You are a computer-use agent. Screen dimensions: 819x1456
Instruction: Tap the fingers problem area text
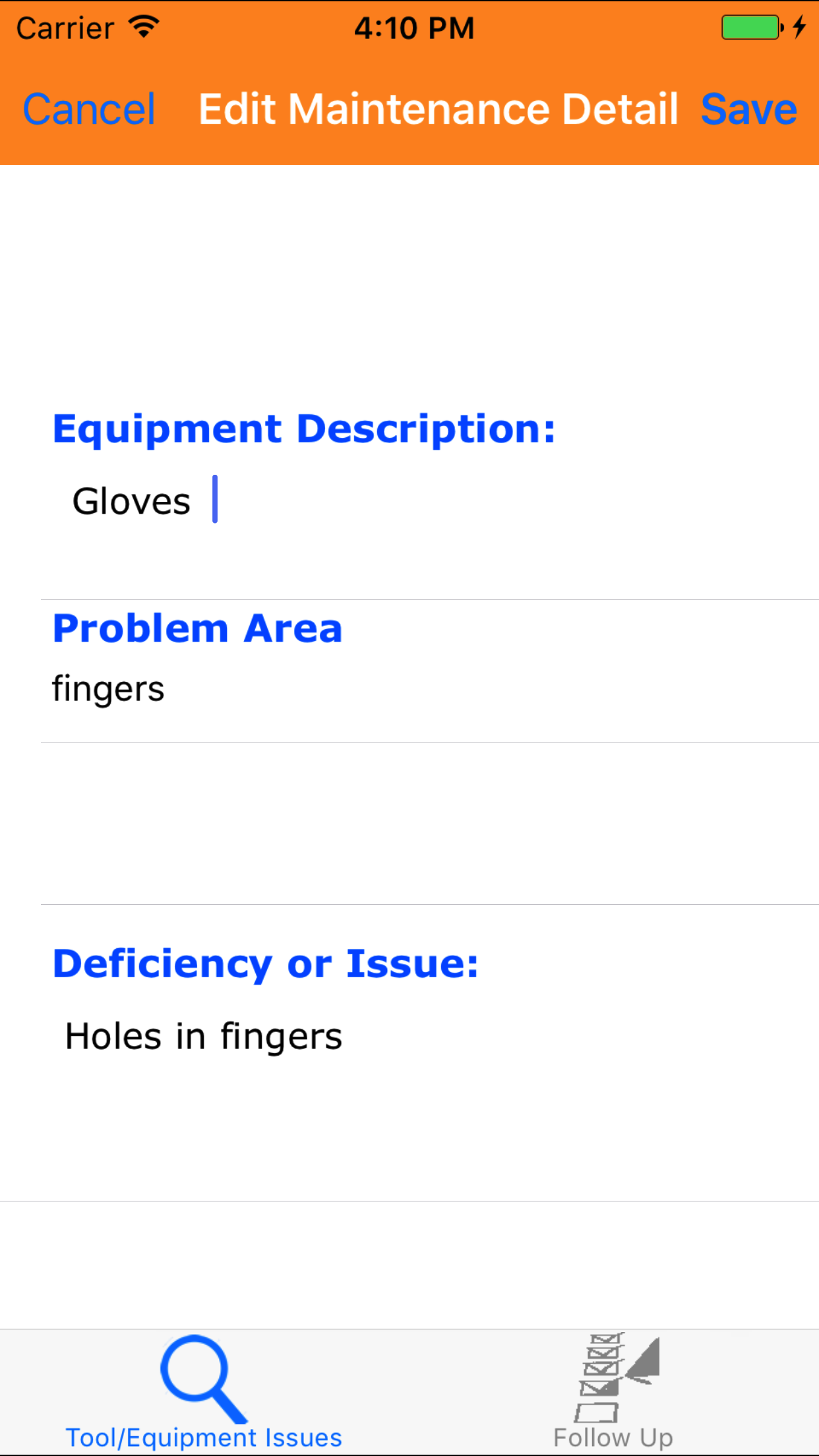tap(108, 689)
